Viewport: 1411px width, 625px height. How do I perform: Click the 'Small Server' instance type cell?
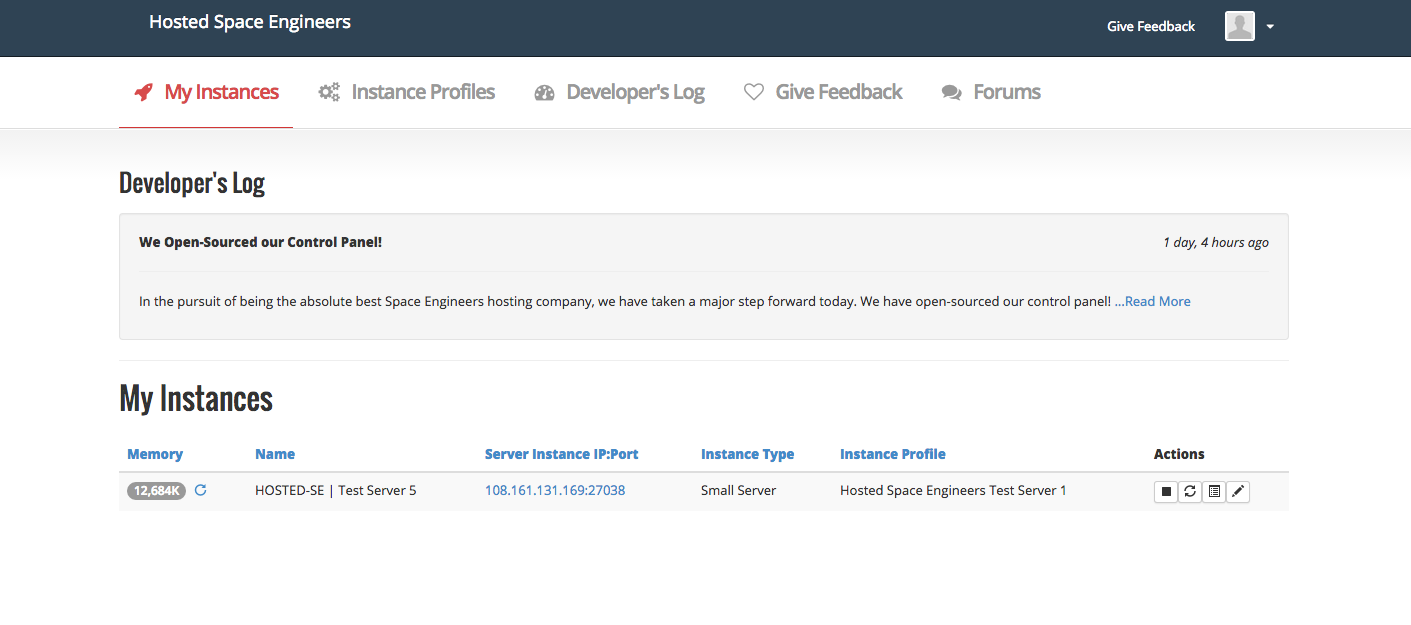tap(738, 490)
